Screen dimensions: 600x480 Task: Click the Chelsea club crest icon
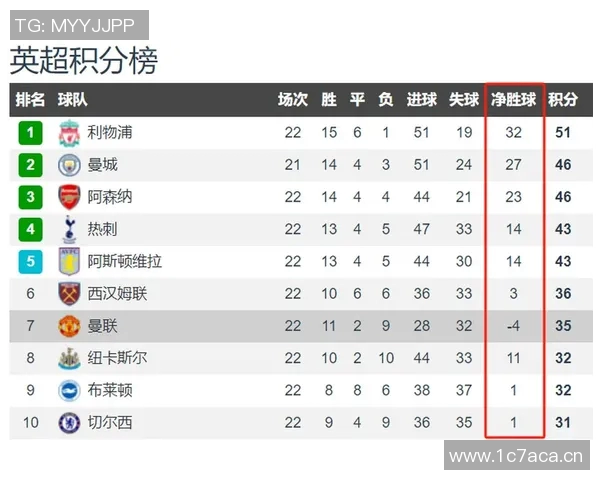[69, 423]
